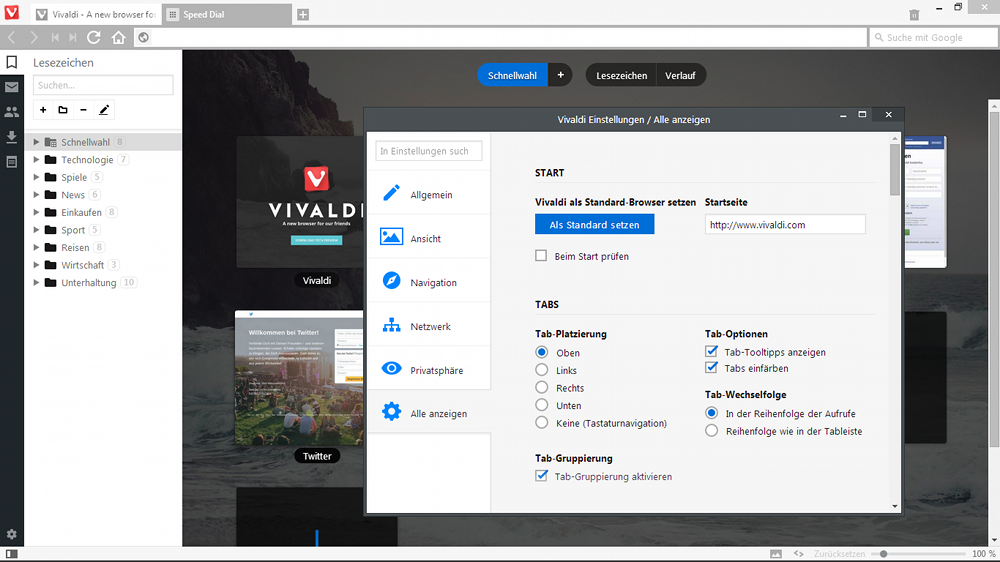The width and height of the screenshot is (1000, 562).
Task: Select Keine (Tastaturnavigation) option
Action: tap(541, 422)
